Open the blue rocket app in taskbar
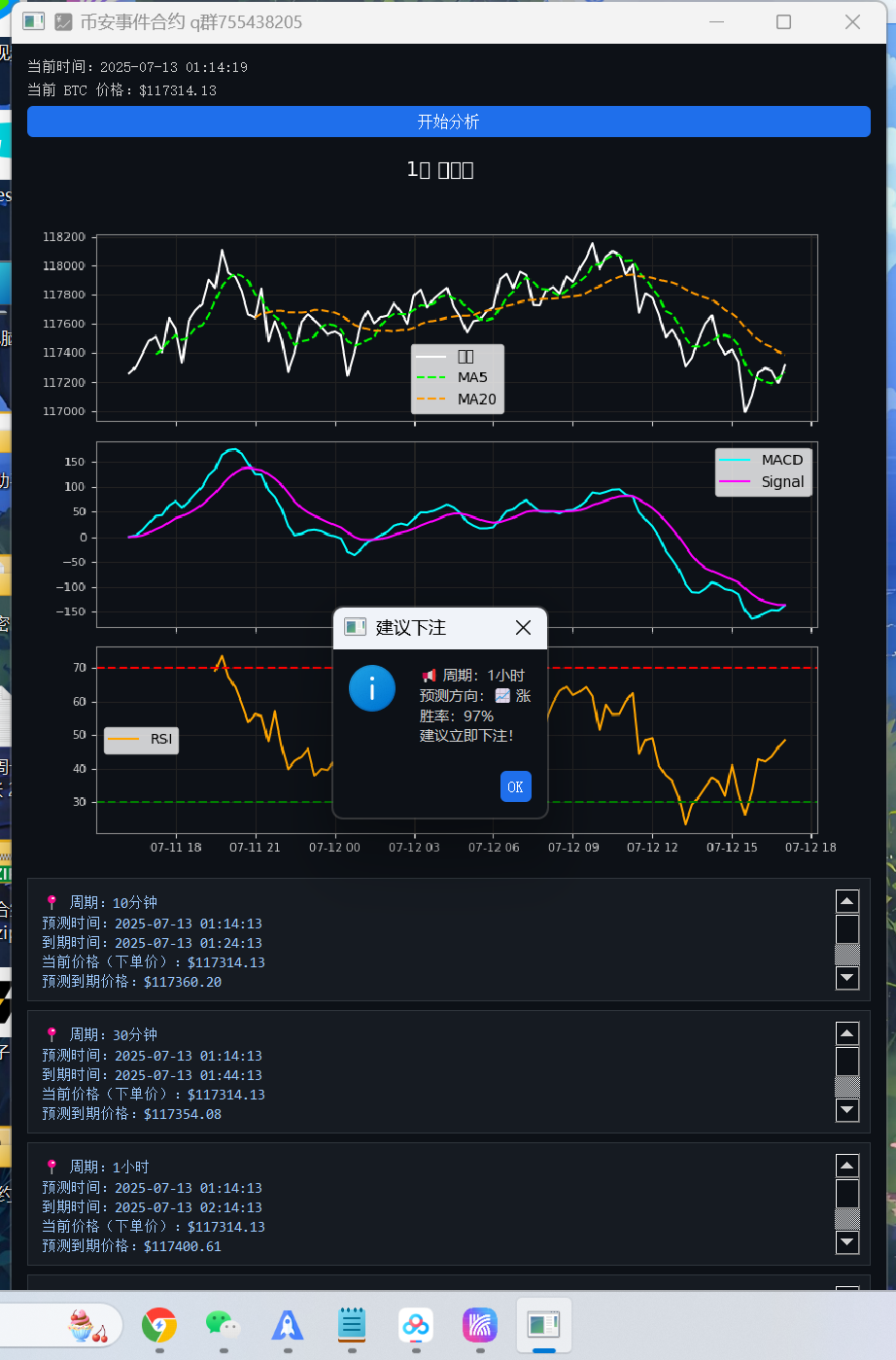The width and height of the screenshot is (896, 1360). point(287,1324)
